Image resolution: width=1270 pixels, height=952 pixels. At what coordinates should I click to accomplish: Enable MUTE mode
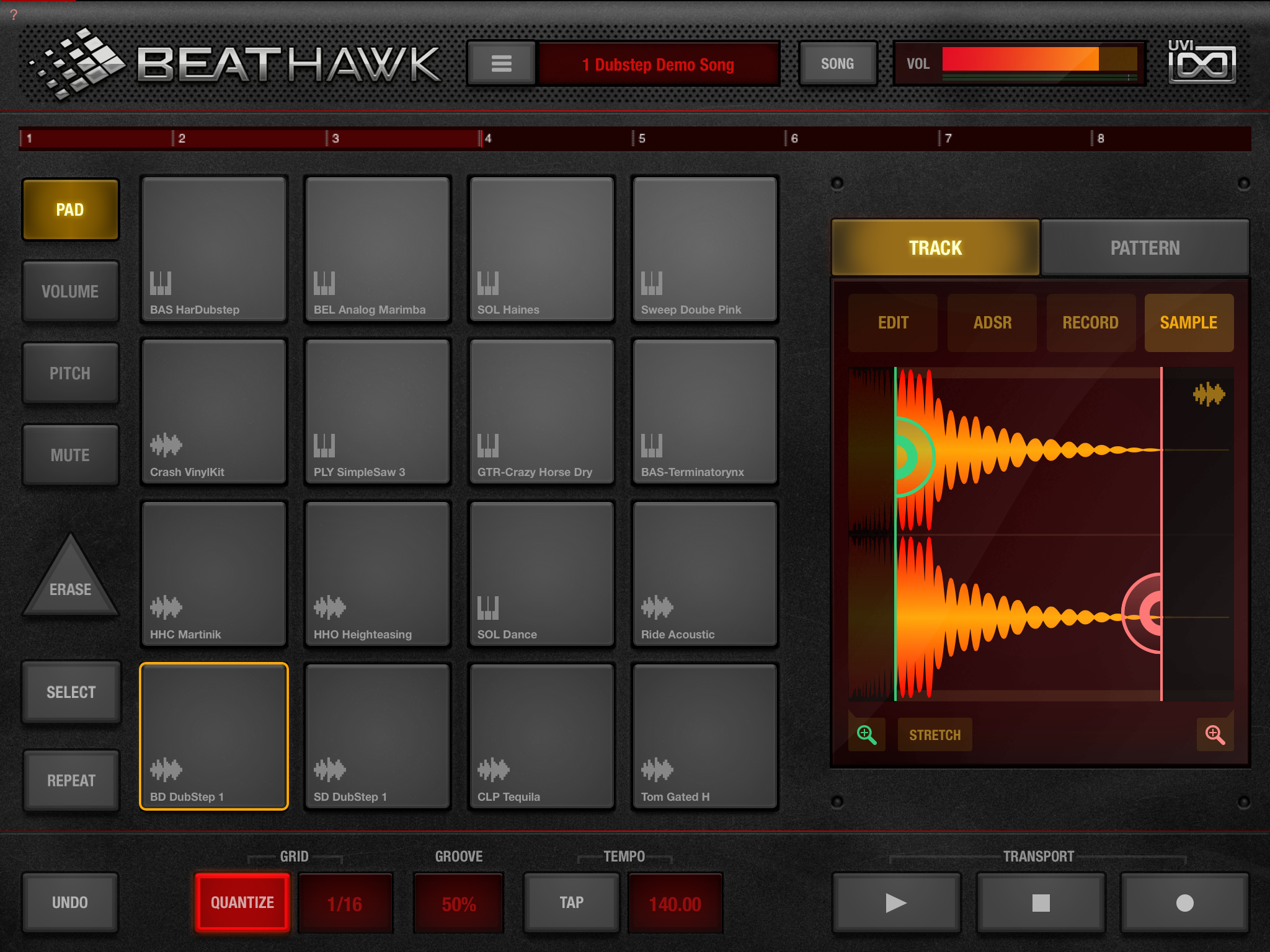(x=70, y=455)
